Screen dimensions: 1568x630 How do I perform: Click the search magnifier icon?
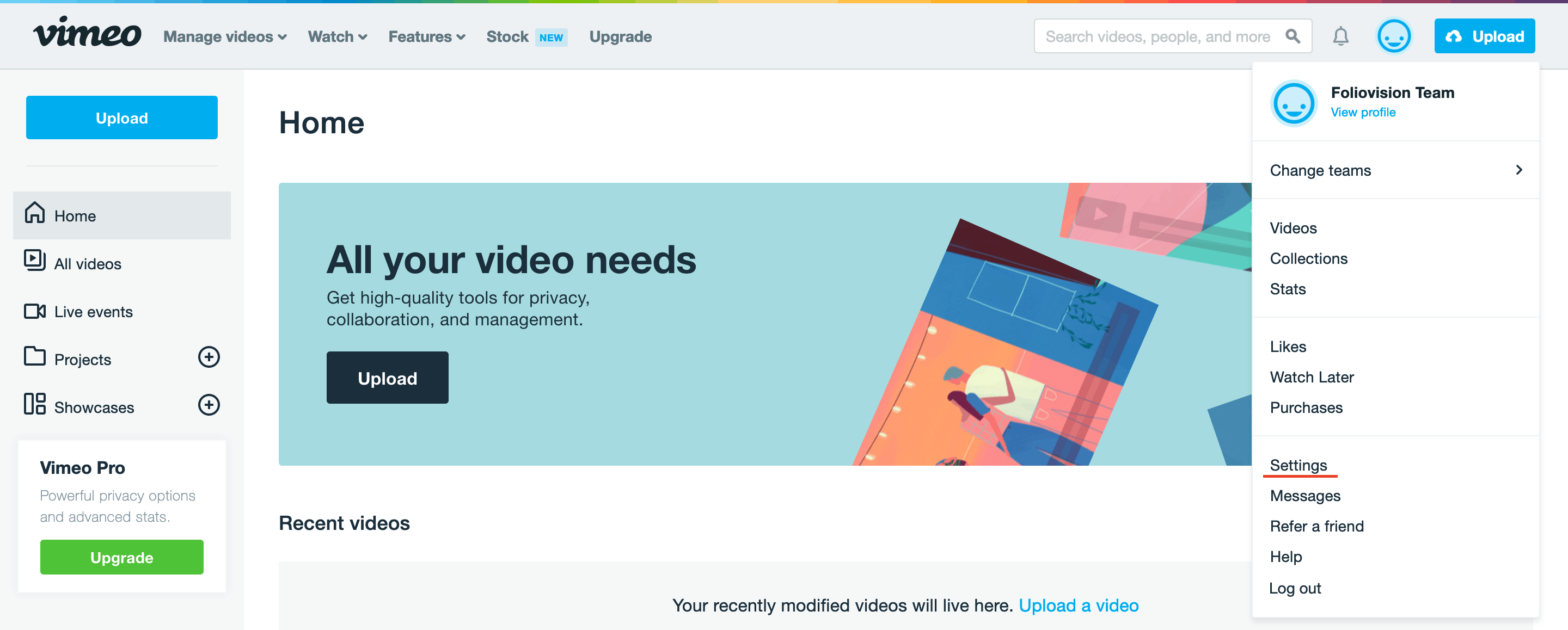[x=1293, y=36]
